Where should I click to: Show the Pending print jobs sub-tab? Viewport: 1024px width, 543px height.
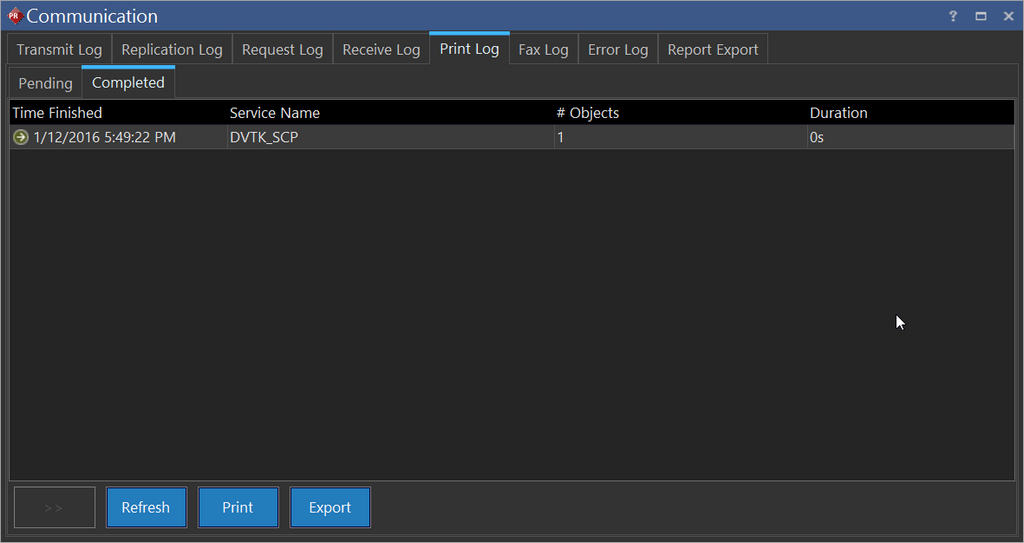point(45,83)
